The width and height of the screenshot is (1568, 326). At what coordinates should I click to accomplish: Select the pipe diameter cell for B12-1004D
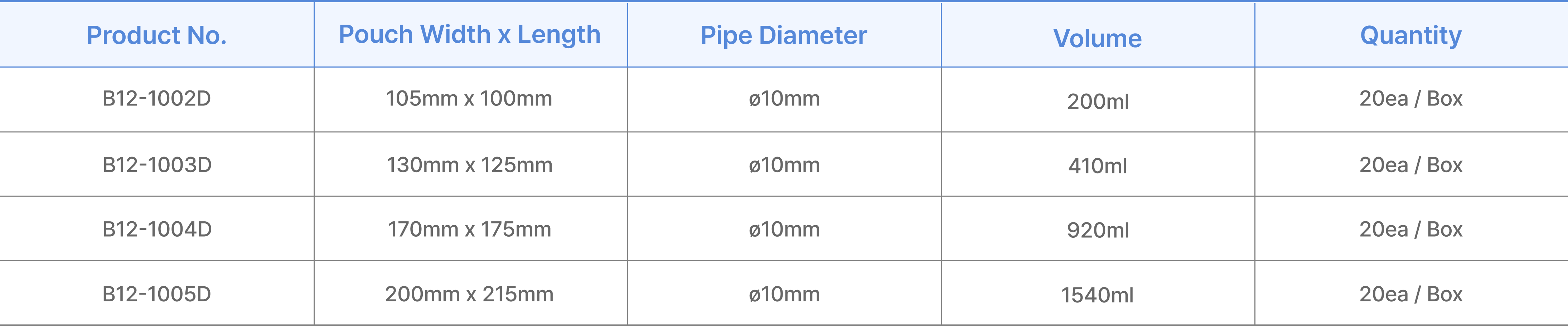click(784, 229)
